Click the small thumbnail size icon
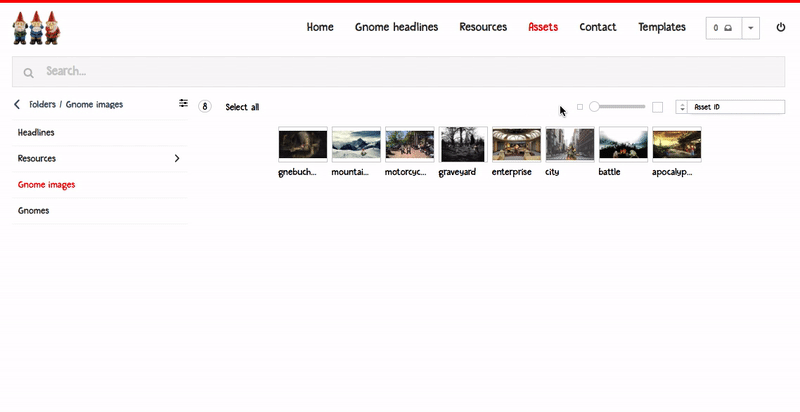 [580, 107]
